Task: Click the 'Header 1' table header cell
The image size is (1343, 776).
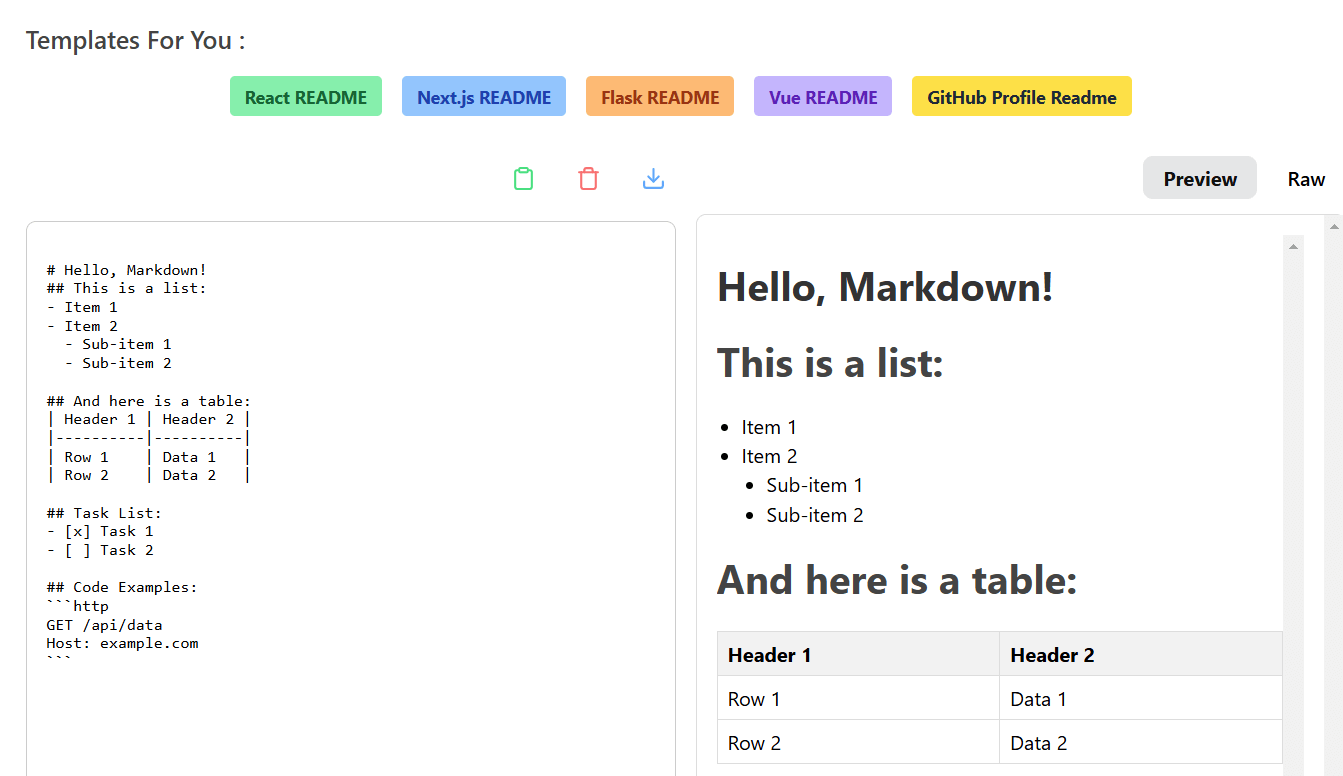Action: click(x=858, y=654)
